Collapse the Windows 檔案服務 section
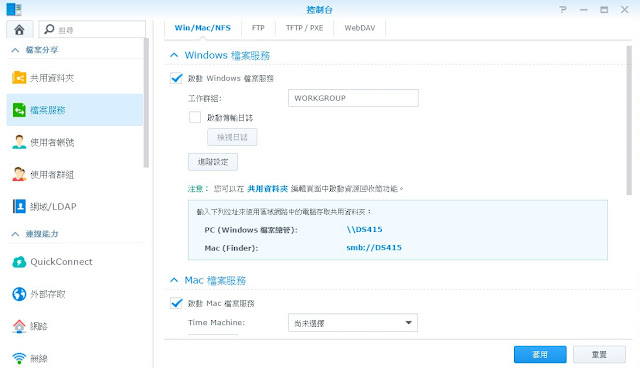The height and width of the screenshot is (368, 640). point(174,55)
